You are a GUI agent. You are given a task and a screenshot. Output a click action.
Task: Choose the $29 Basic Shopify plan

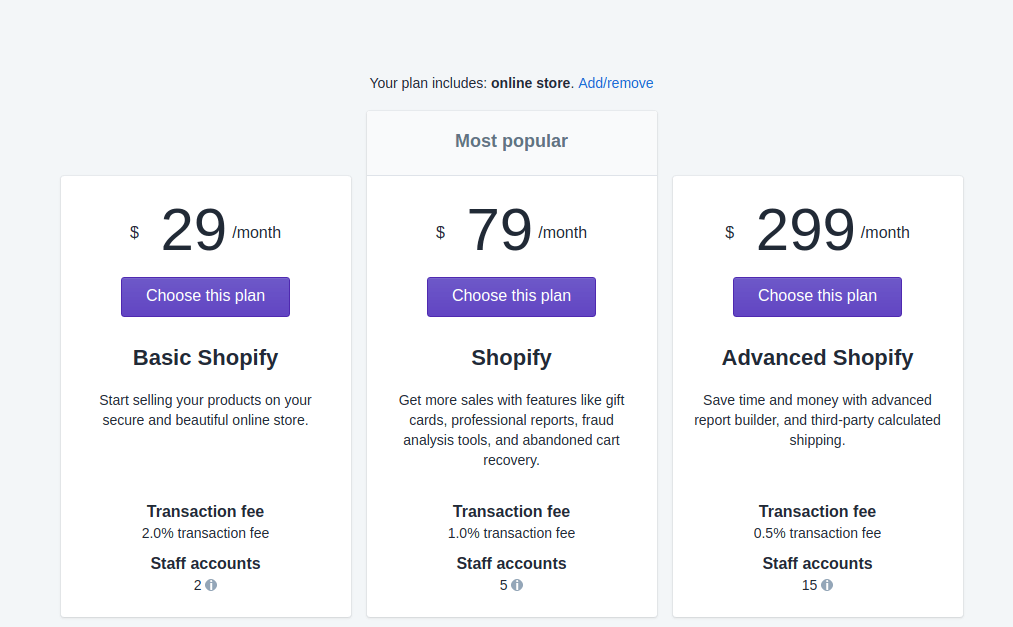tap(205, 297)
